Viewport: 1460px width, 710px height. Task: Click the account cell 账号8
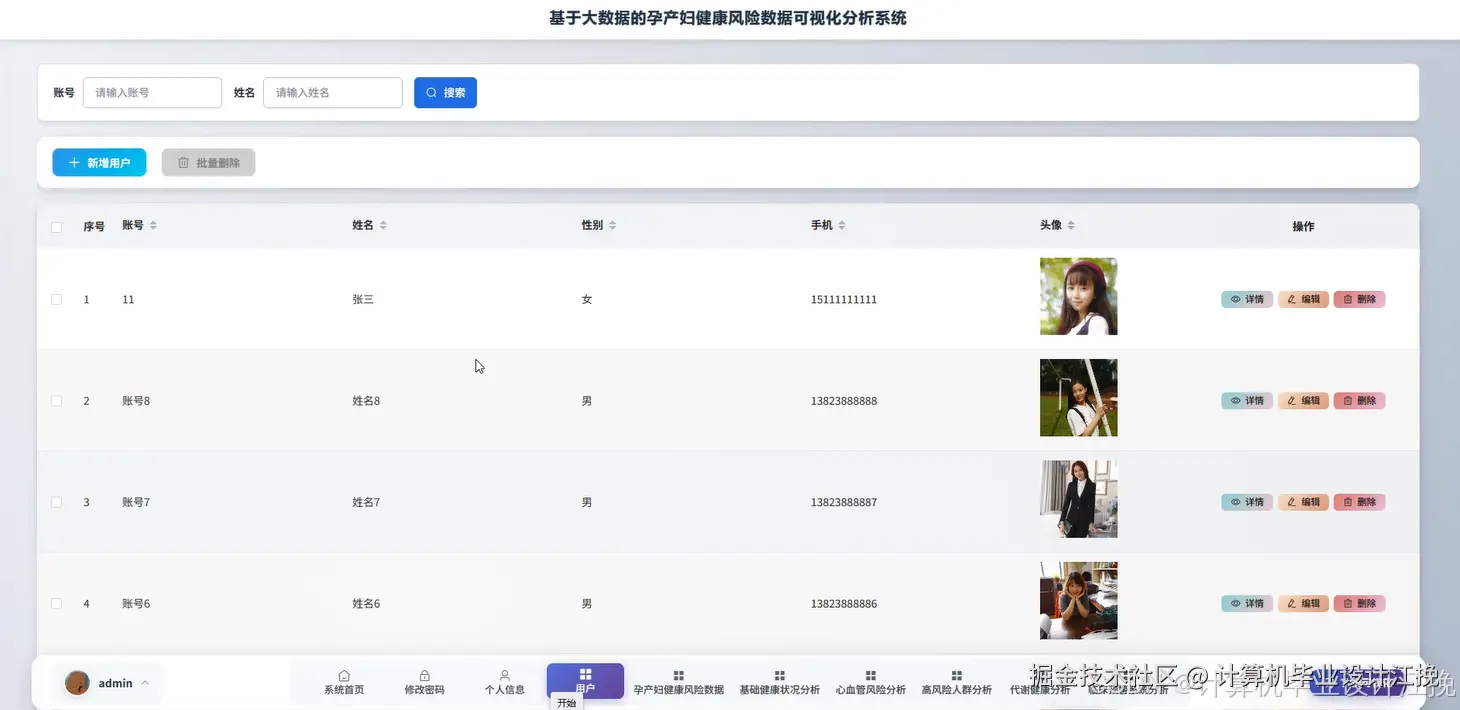136,401
